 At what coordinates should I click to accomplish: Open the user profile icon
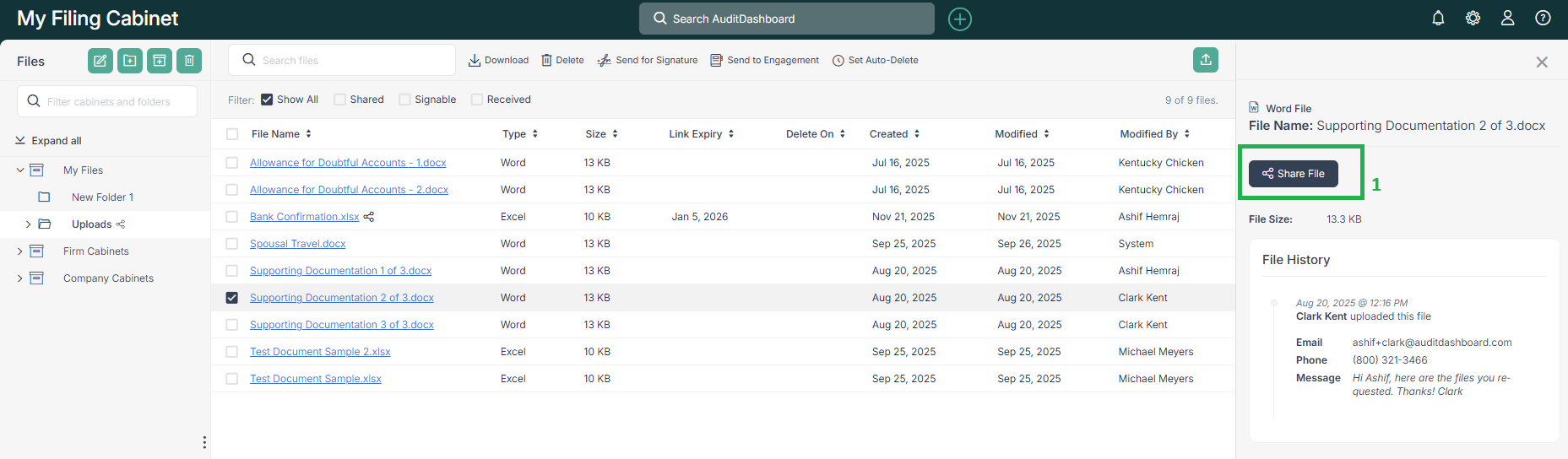(x=1507, y=19)
